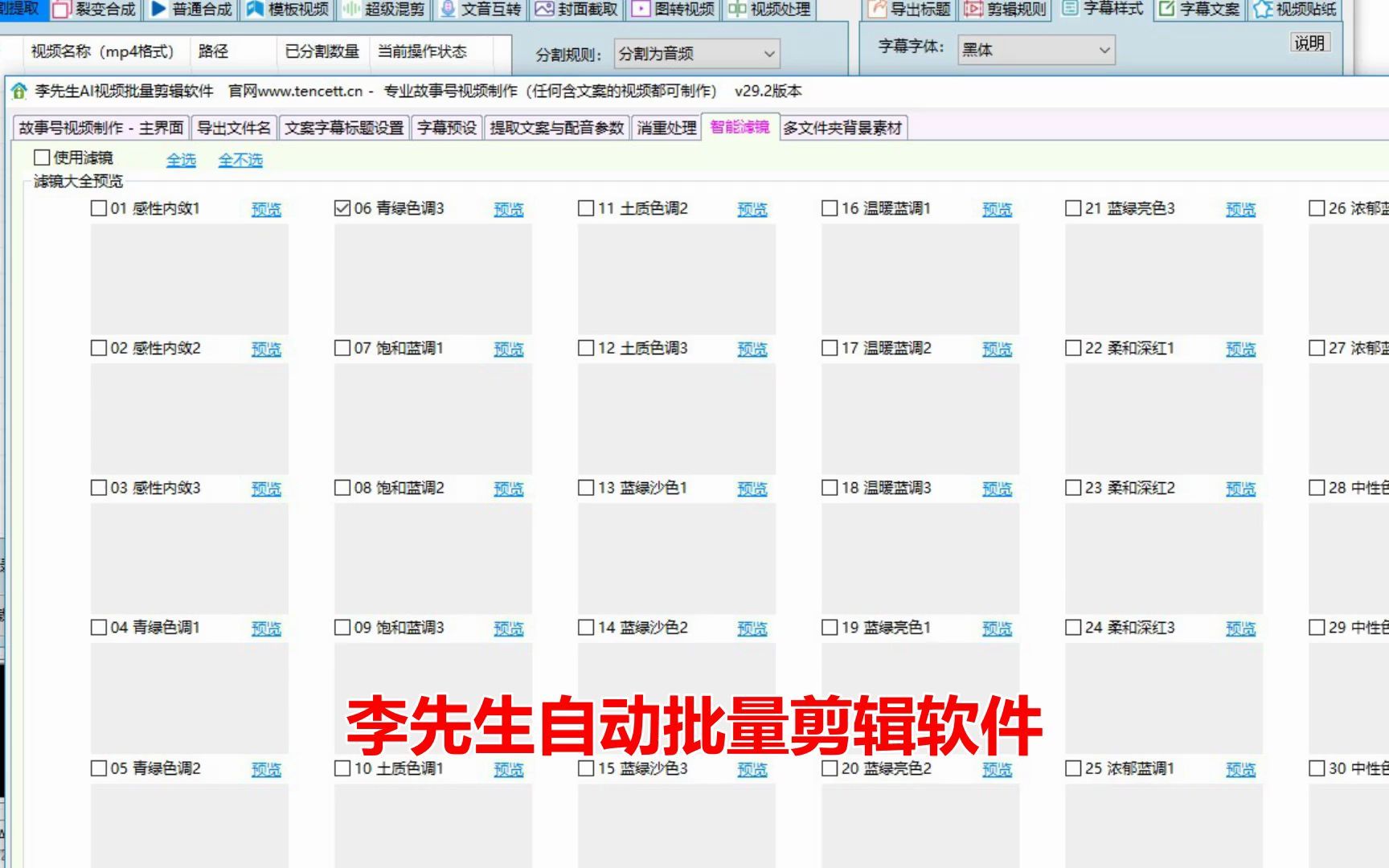This screenshot has width=1389, height=868.
Task: Open the 字幕字体 font dropdown
Action: coord(1036,50)
